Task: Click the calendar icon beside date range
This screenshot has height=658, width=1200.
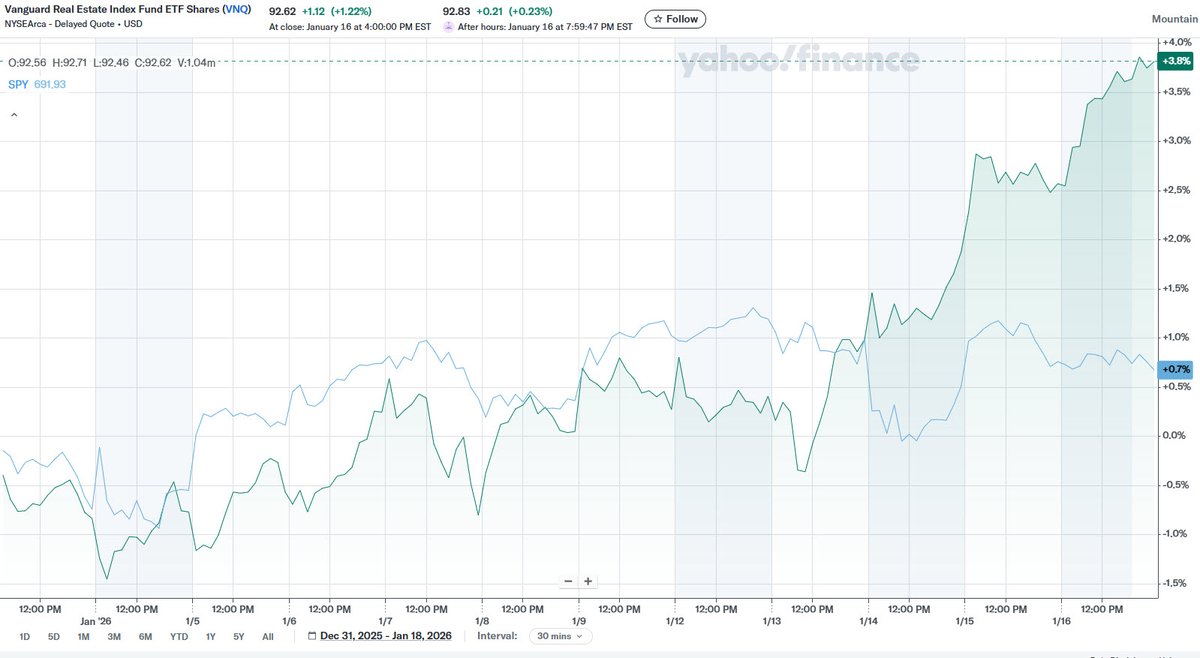Action: click(x=313, y=636)
